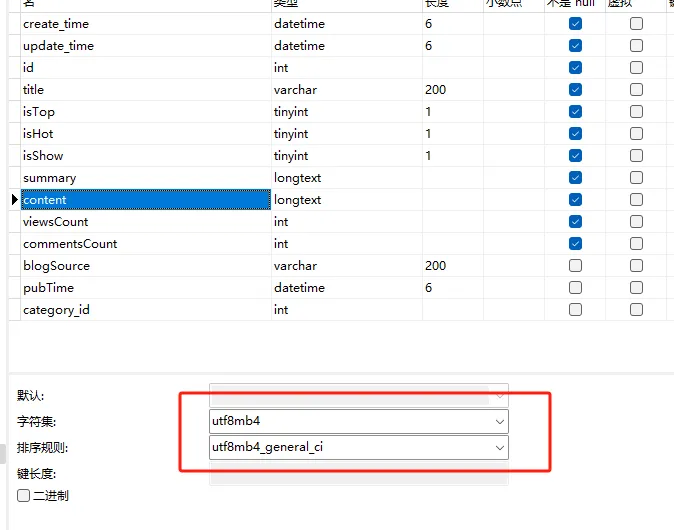This screenshot has height=530, width=674.
Task: Check the virtual checkbox in create_time row
Action: click(x=636, y=24)
